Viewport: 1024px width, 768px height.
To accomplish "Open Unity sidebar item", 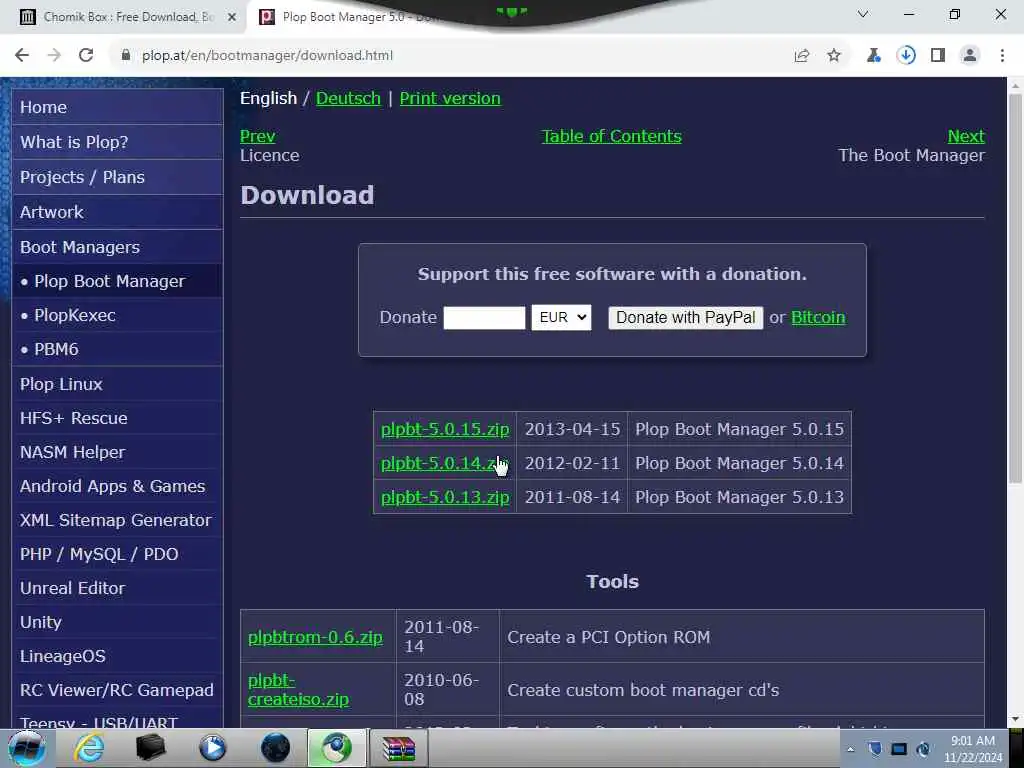I will [118, 622].
